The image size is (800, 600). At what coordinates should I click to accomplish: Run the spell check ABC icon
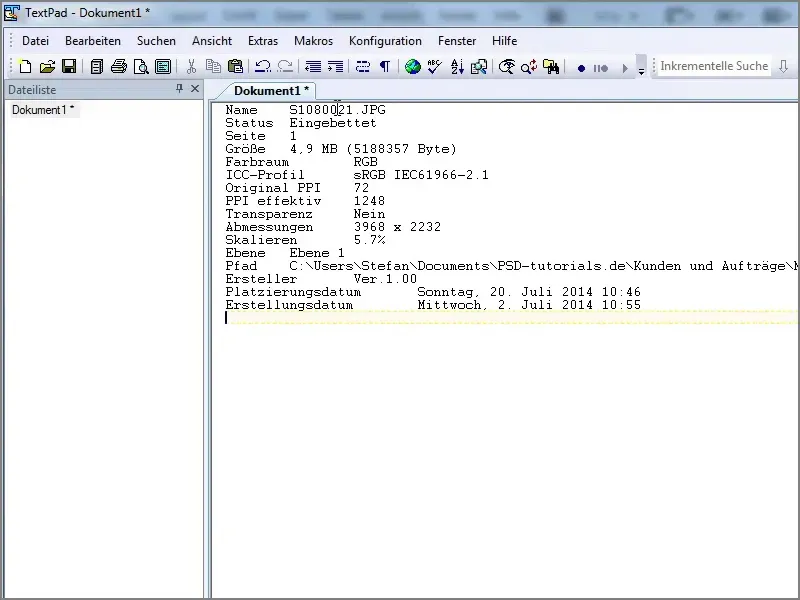(434, 67)
